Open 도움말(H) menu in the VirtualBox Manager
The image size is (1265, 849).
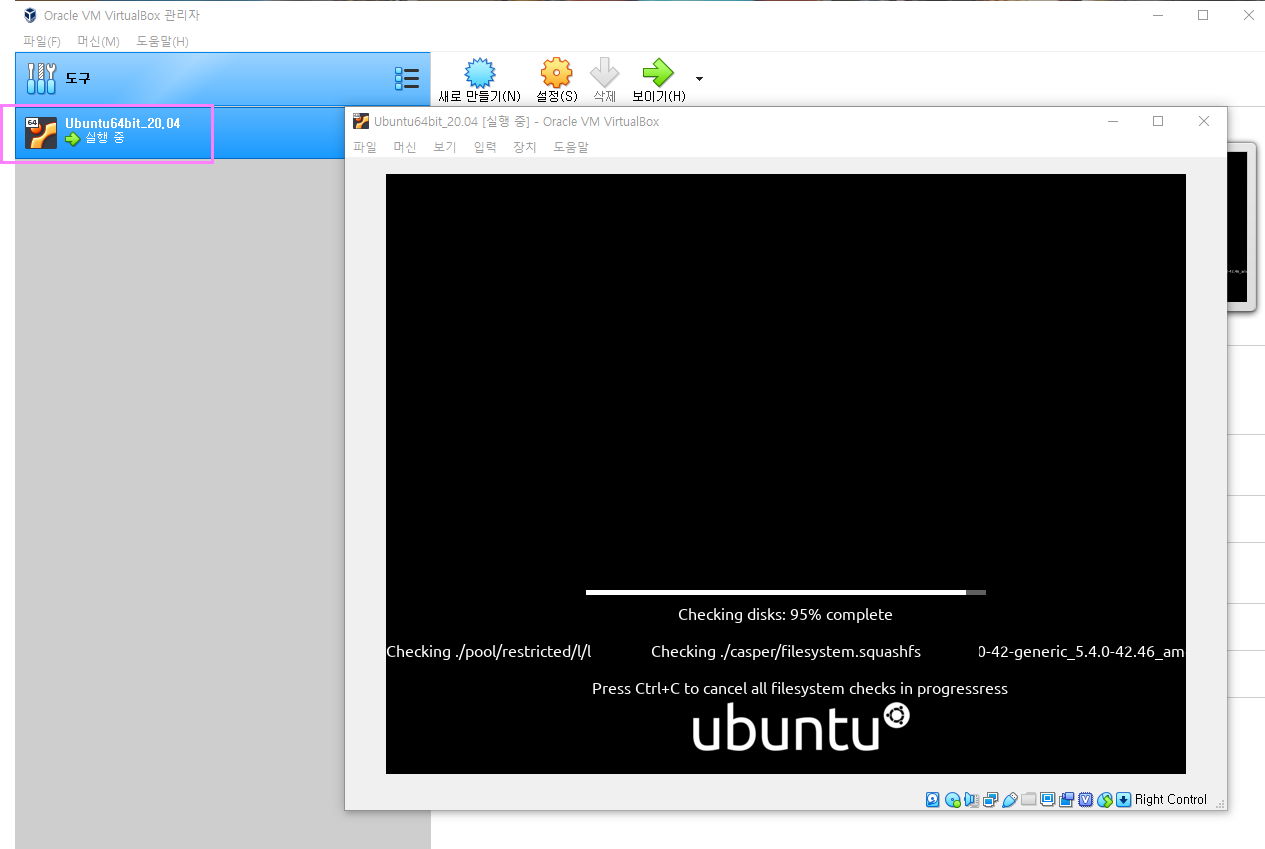[x=162, y=41]
